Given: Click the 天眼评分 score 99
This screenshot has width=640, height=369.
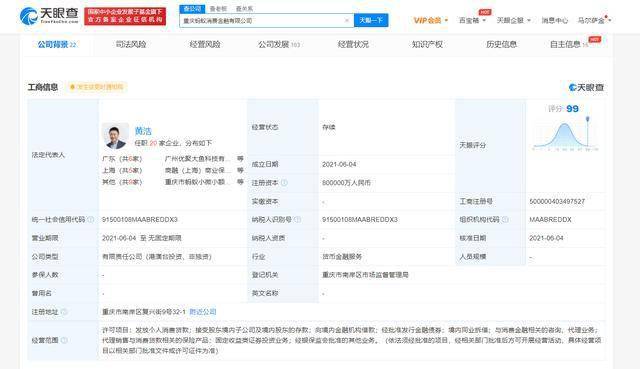Looking at the screenshot, I should 572,109.
